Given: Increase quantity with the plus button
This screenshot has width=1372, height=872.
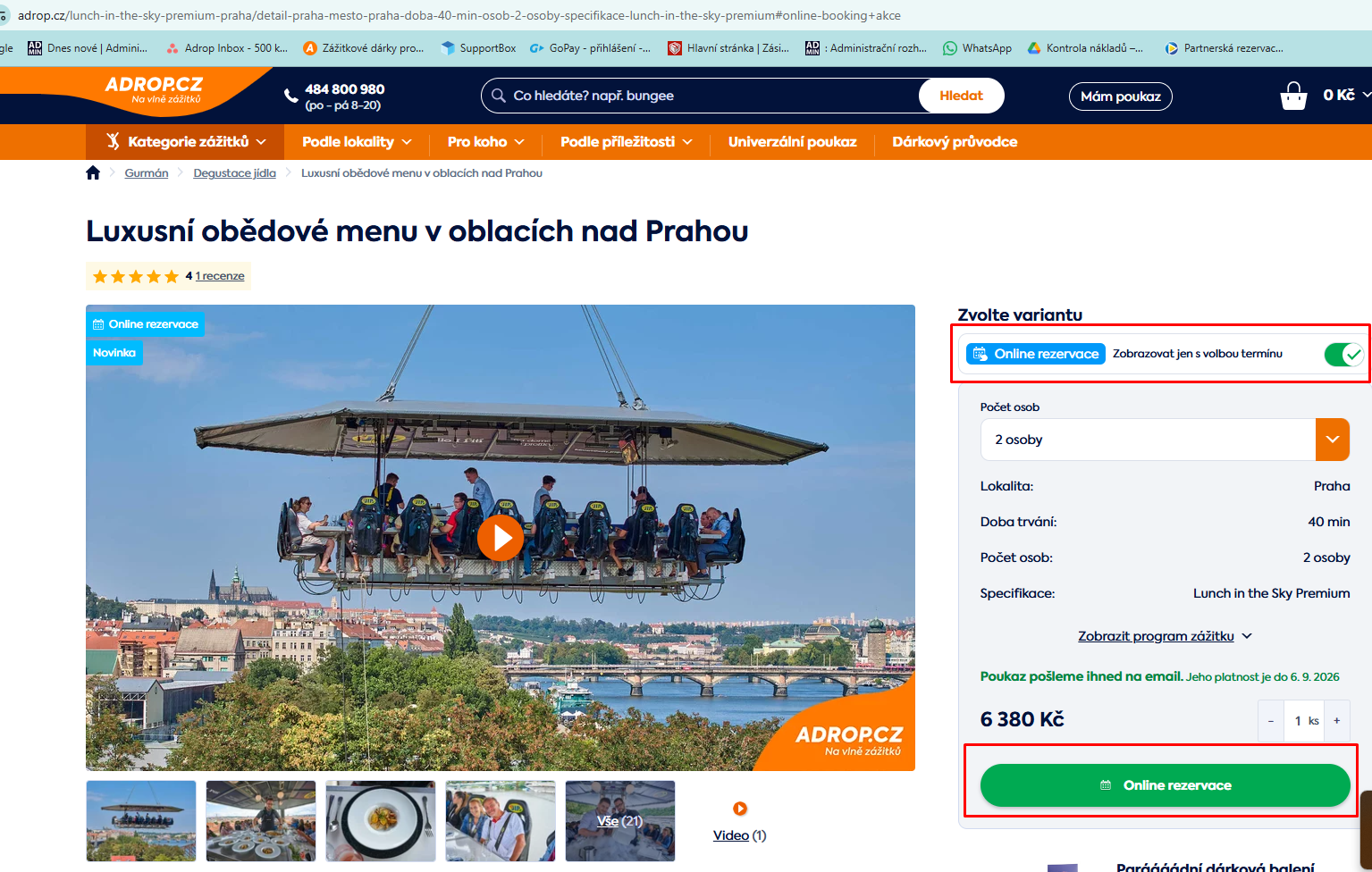Looking at the screenshot, I should 1337,721.
